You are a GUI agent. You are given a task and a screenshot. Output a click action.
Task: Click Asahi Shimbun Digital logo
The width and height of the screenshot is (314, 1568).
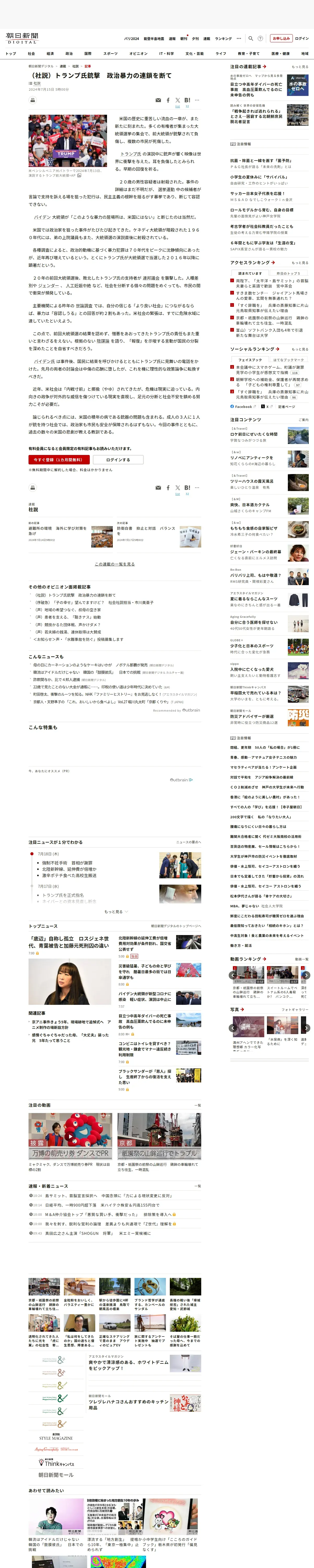22,38
